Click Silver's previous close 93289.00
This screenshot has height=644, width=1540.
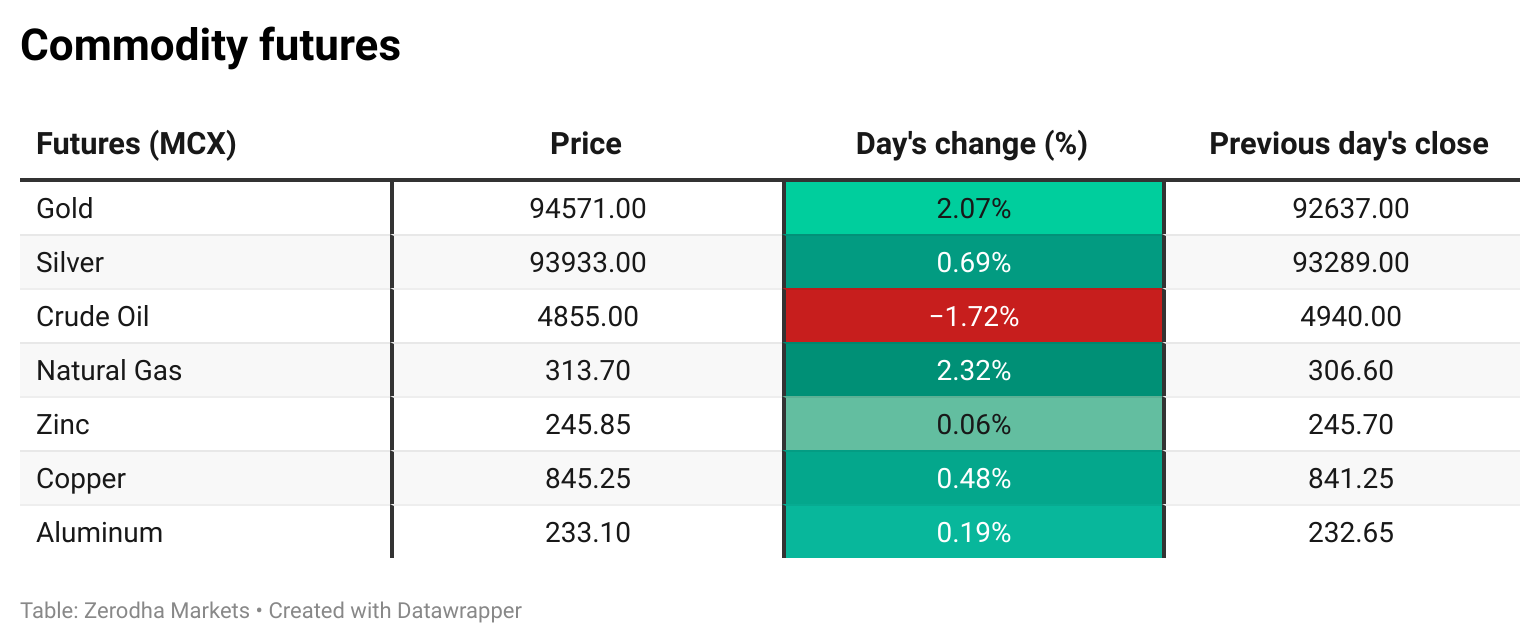pos(1351,263)
